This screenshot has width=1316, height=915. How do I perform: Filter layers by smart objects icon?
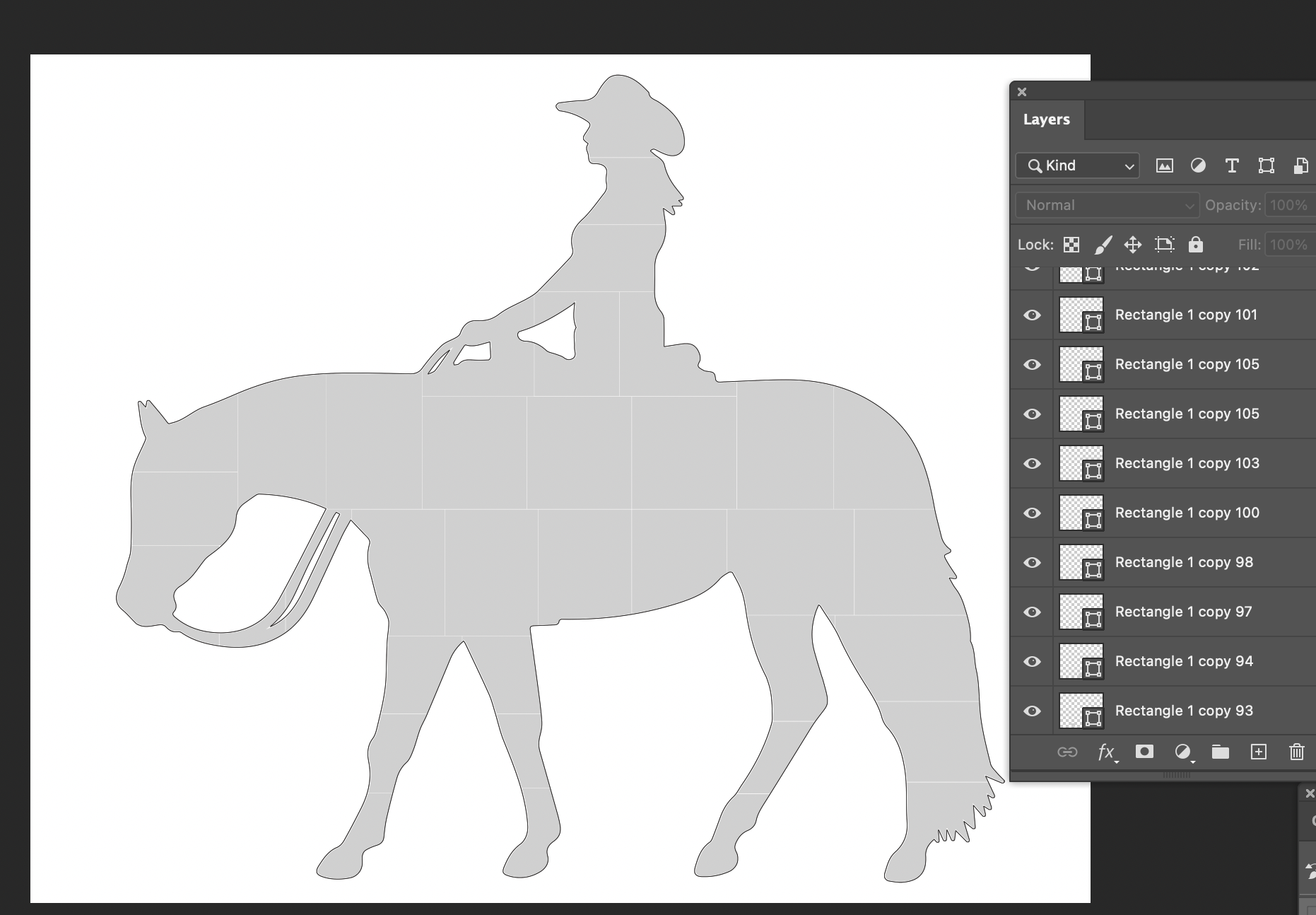click(1300, 165)
